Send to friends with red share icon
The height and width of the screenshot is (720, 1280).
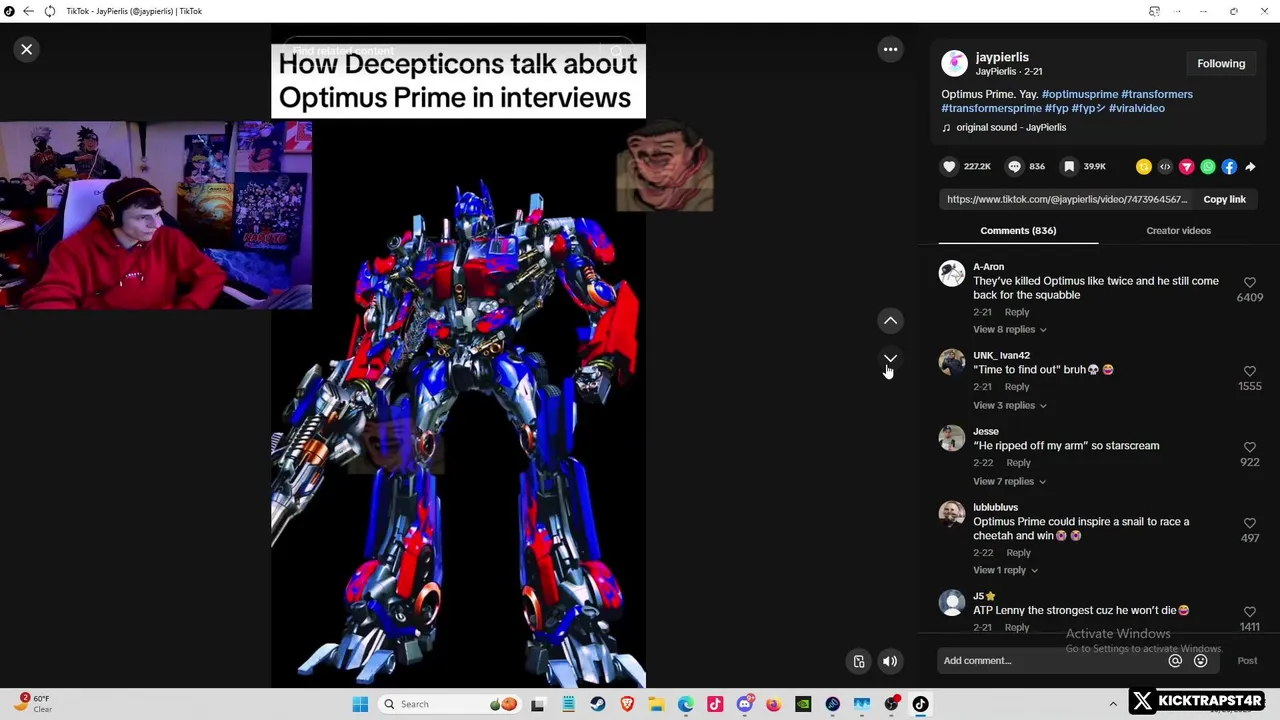pyautogui.click(x=1186, y=167)
